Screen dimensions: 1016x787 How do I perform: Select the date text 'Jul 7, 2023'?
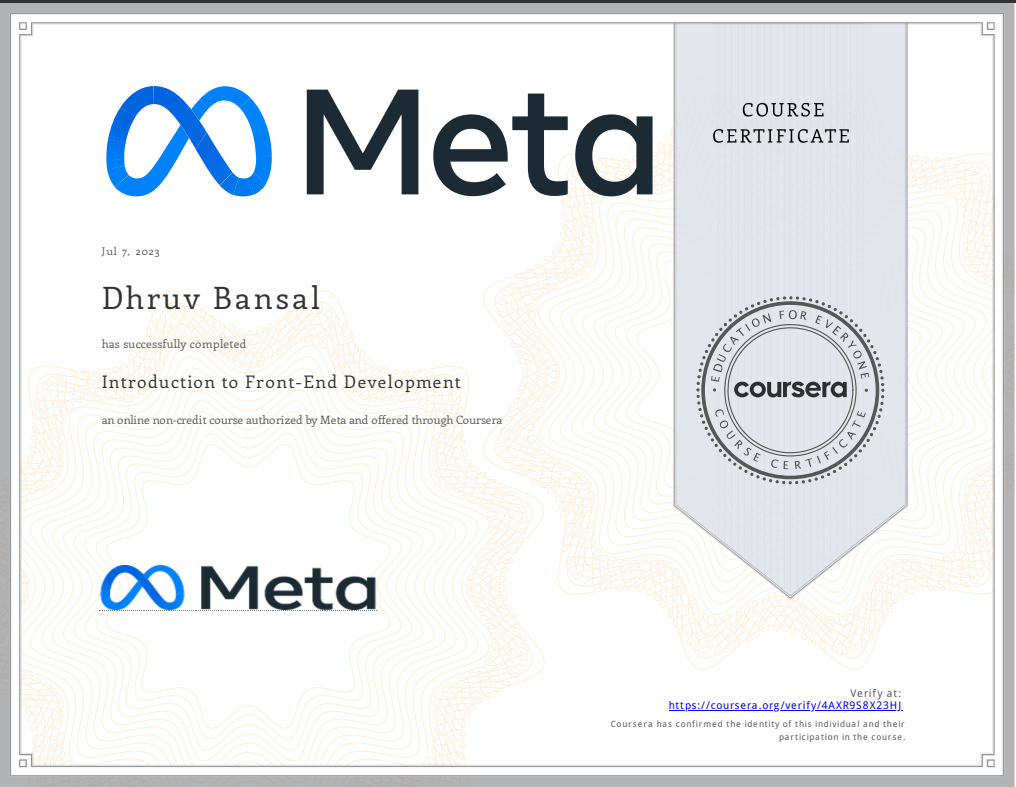(x=130, y=251)
